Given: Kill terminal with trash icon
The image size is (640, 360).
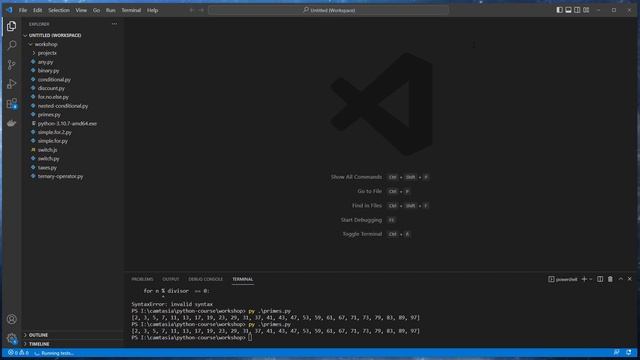Looking at the screenshot, I should tap(610, 279).
